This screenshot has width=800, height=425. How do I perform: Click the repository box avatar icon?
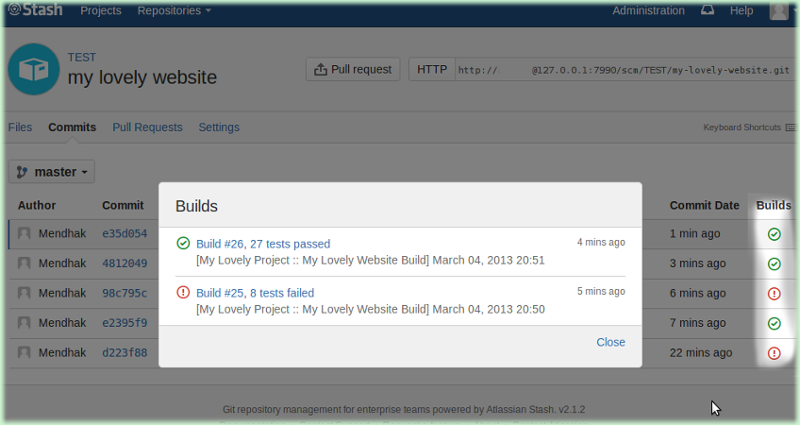point(34,69)
